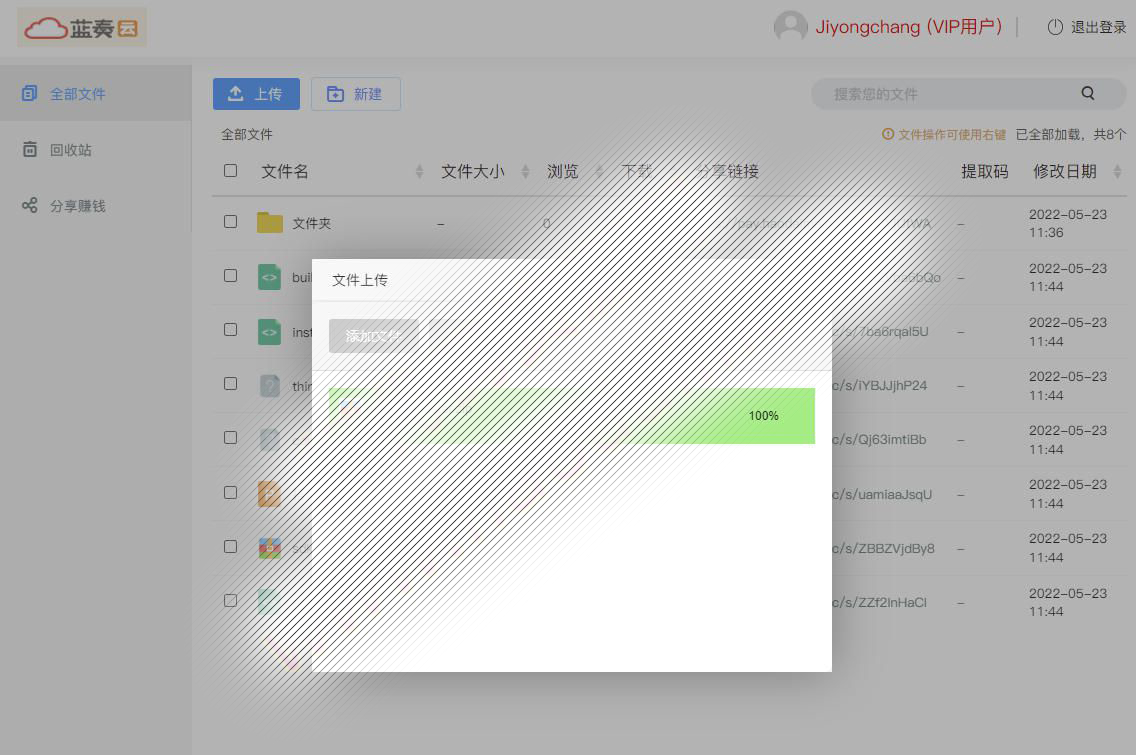Click the logout power icon
Image resolution: width=1136 pixels, height=755 pixels.
pyautogui.click(x=1055, y=28)
